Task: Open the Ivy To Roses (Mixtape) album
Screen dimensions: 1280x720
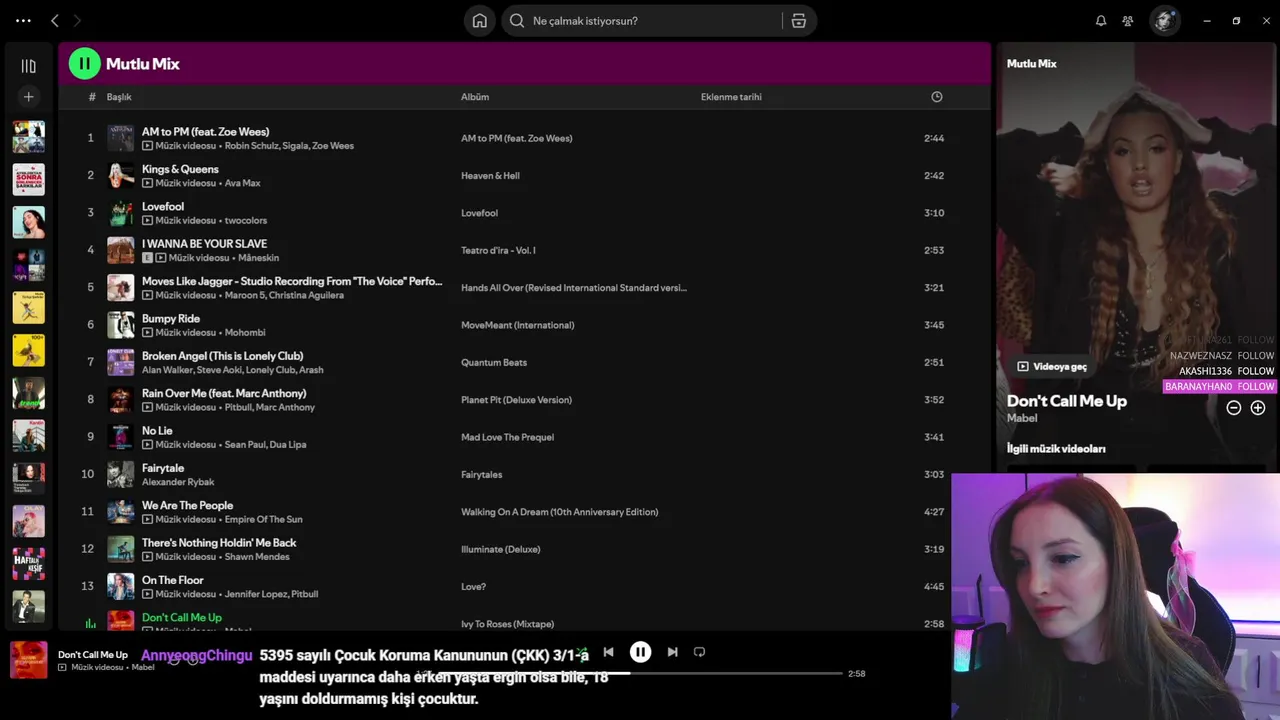Action: click(x=507, y=624)
